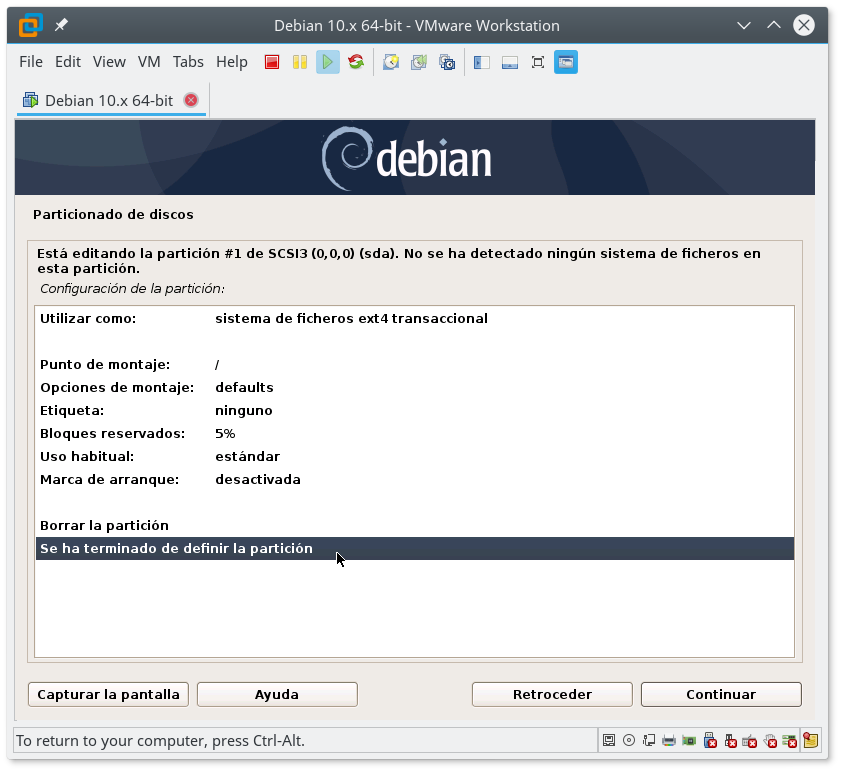Image resolution: width=841 pixels, height=772 pixels.
Task: Click the 'estándar' typical usage value
Action: pyautogui.click(x=247, y=457)
